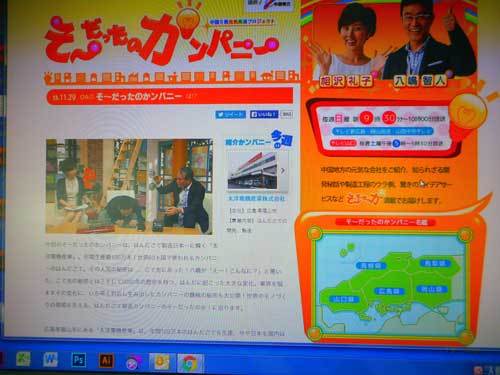Select 鳥取県 on the map
The width and height of the screenshot is (500, 375).
pyautogui.click(x=435, y=263)
